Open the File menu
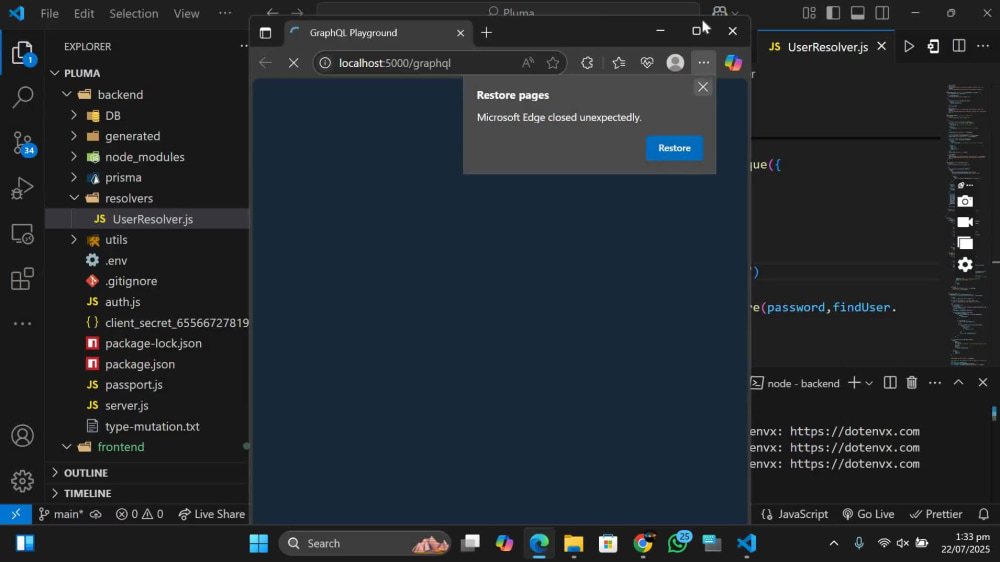Viewport: 1000px width, 562px height. pyautogui.click(x=49, y=13)
